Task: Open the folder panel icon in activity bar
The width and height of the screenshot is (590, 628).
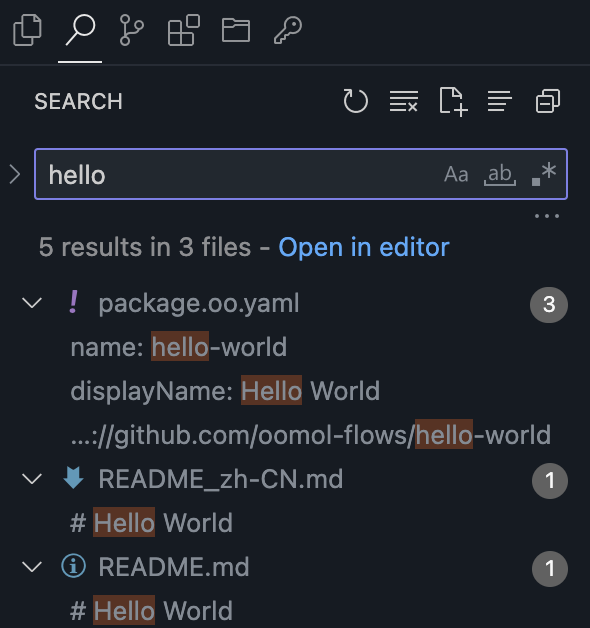Action: pos(236,30)
